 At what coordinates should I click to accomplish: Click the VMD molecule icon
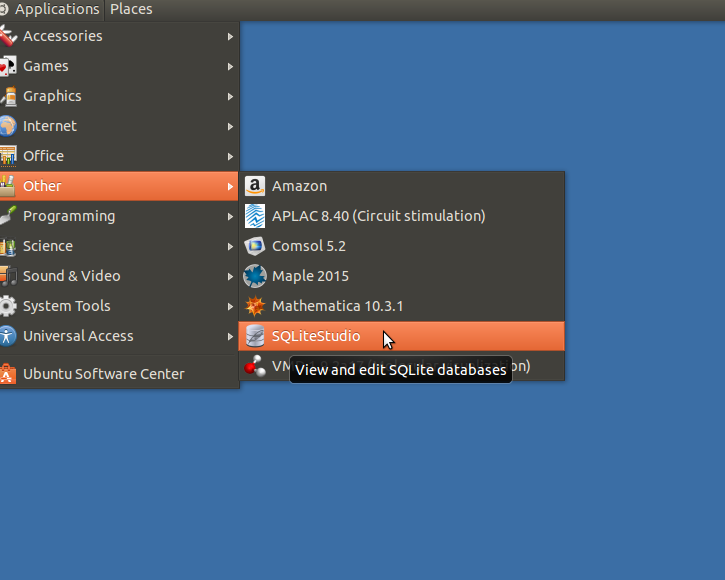[x=255, y=366]
